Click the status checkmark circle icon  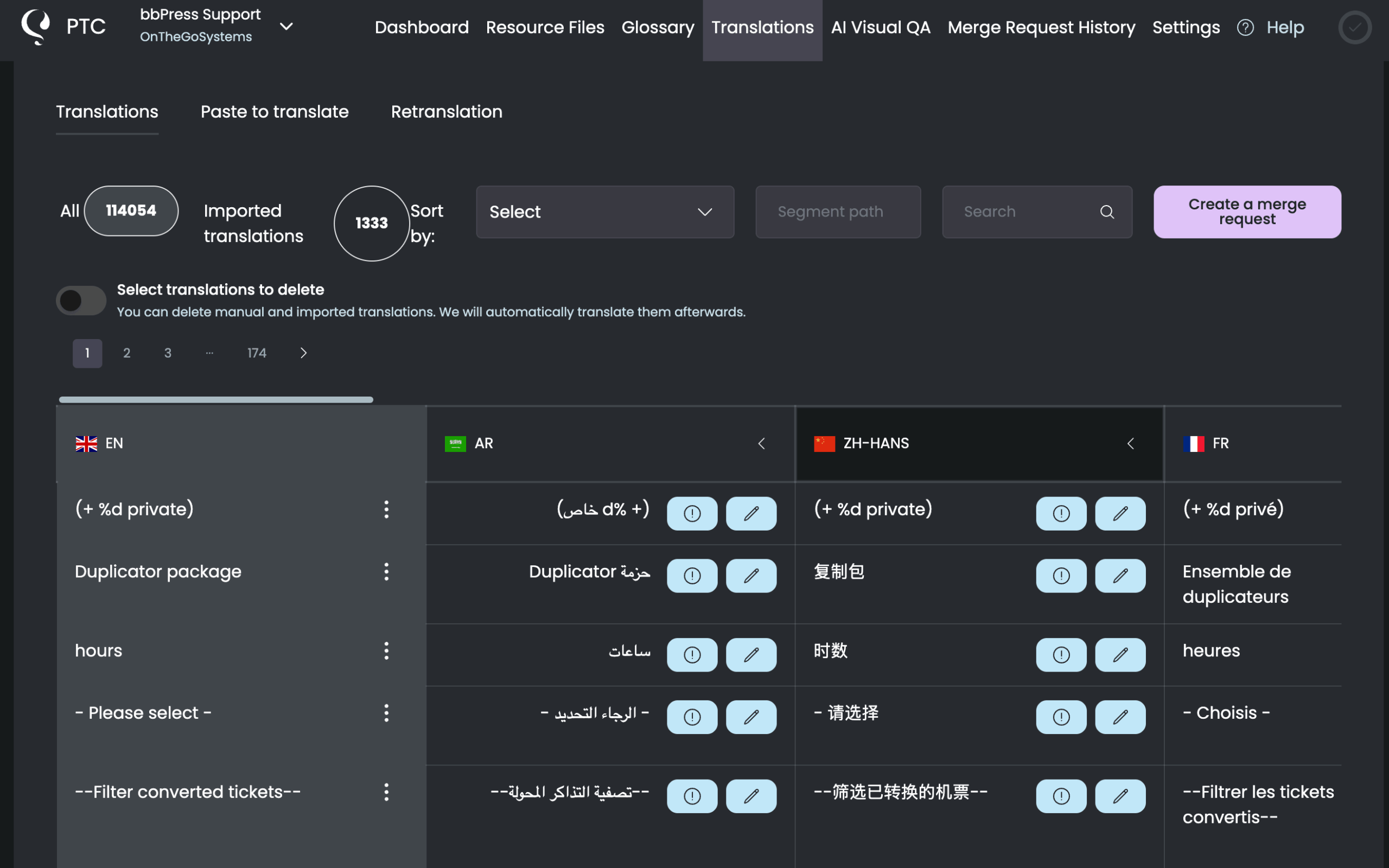point(1355,27)
